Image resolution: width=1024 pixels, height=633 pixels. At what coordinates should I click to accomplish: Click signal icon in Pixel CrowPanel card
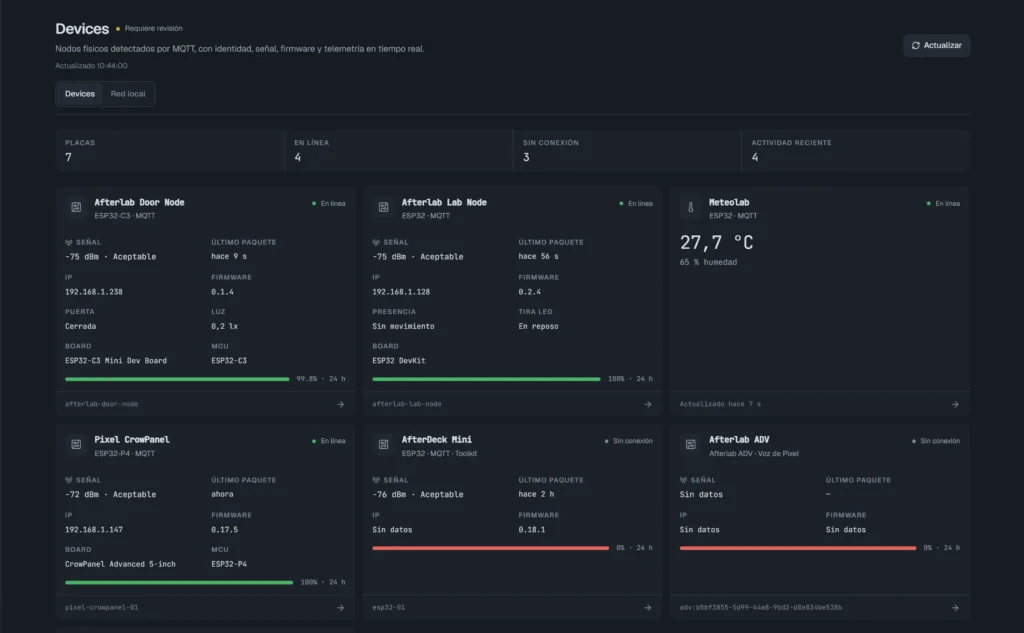tap(69, 480)
